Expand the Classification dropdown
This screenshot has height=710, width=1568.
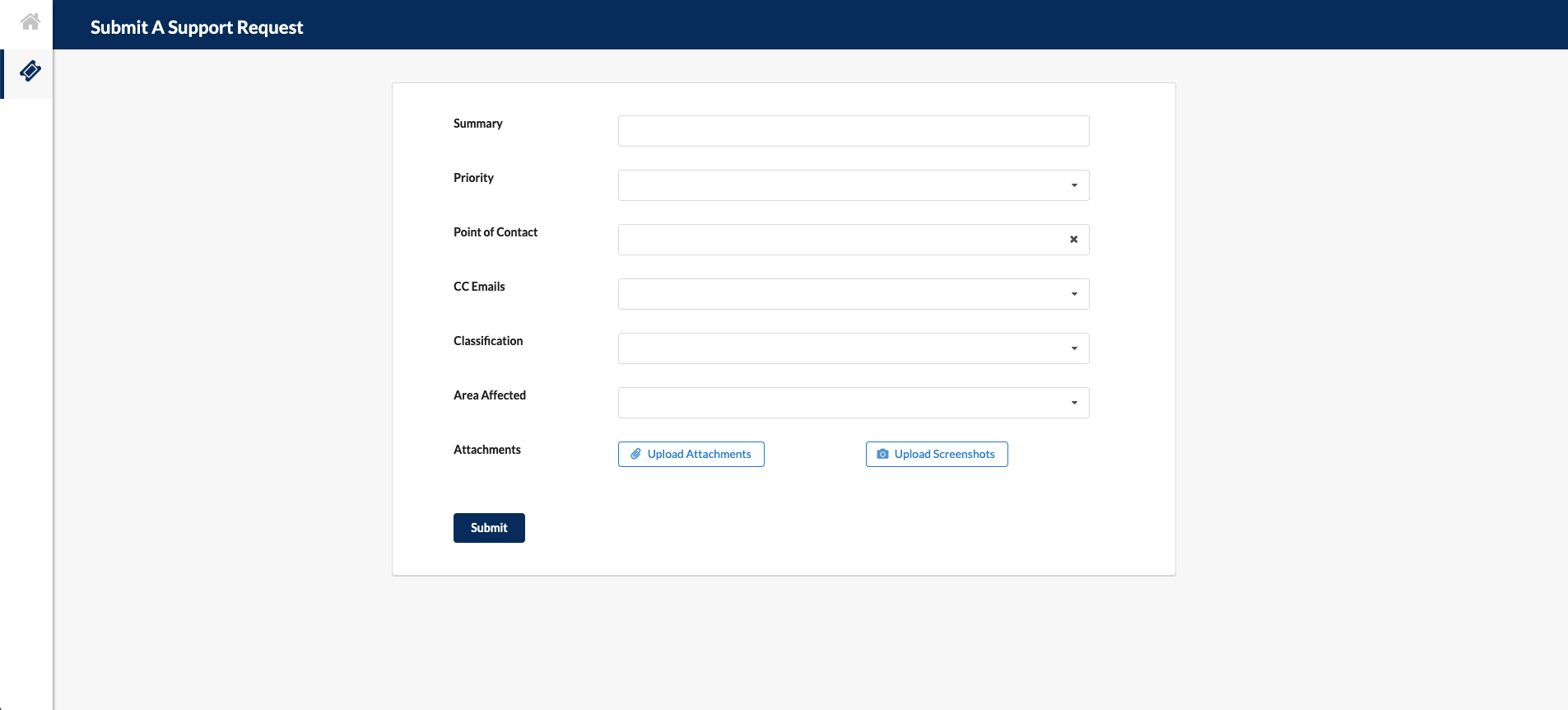click(1073, 348)
